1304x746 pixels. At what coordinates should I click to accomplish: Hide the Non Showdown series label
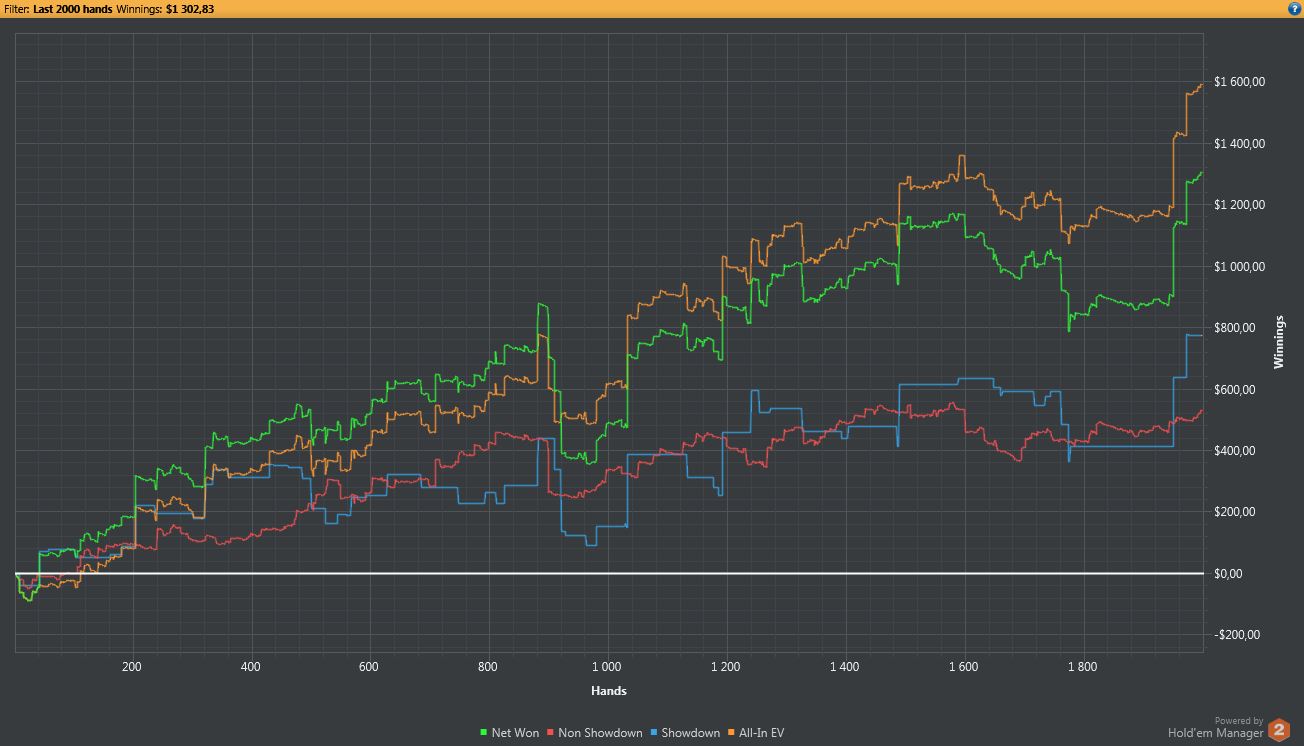(600, 733)
